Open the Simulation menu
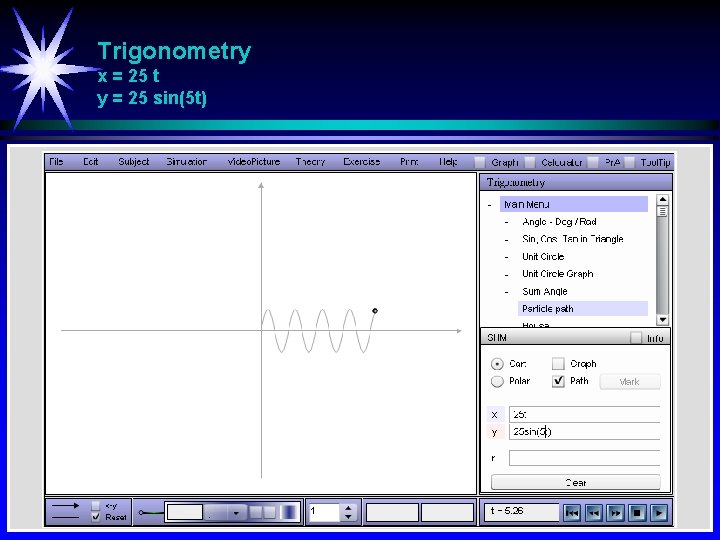720x540 pixels. 186,162
